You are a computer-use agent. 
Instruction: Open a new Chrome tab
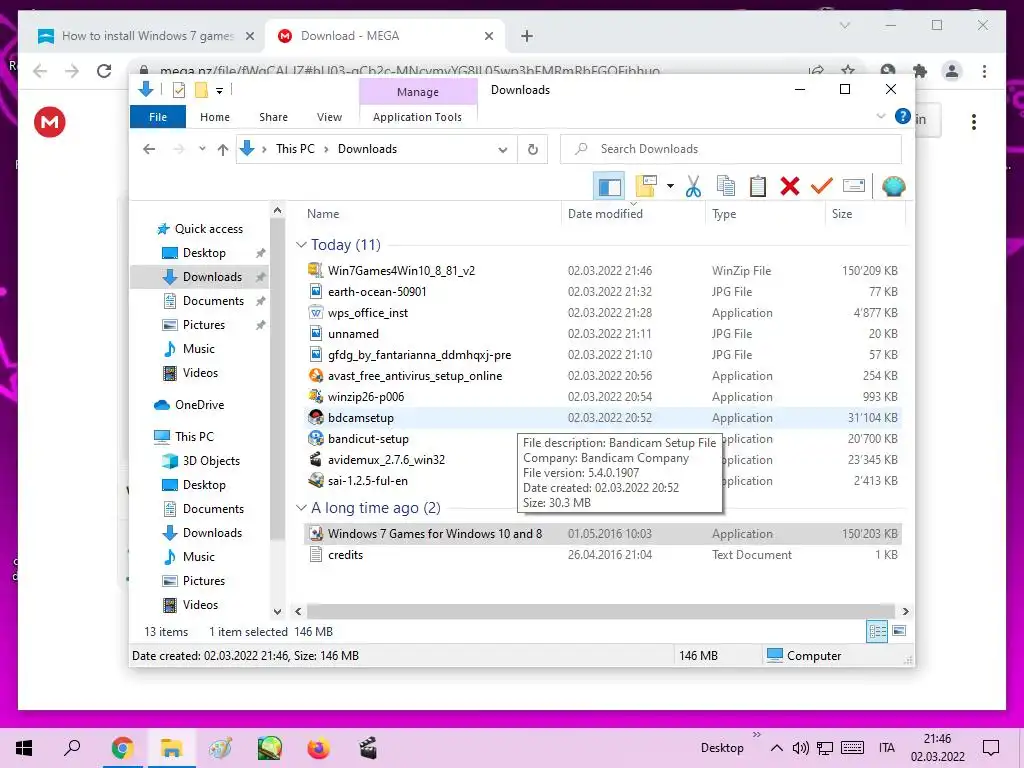[526, 36]
